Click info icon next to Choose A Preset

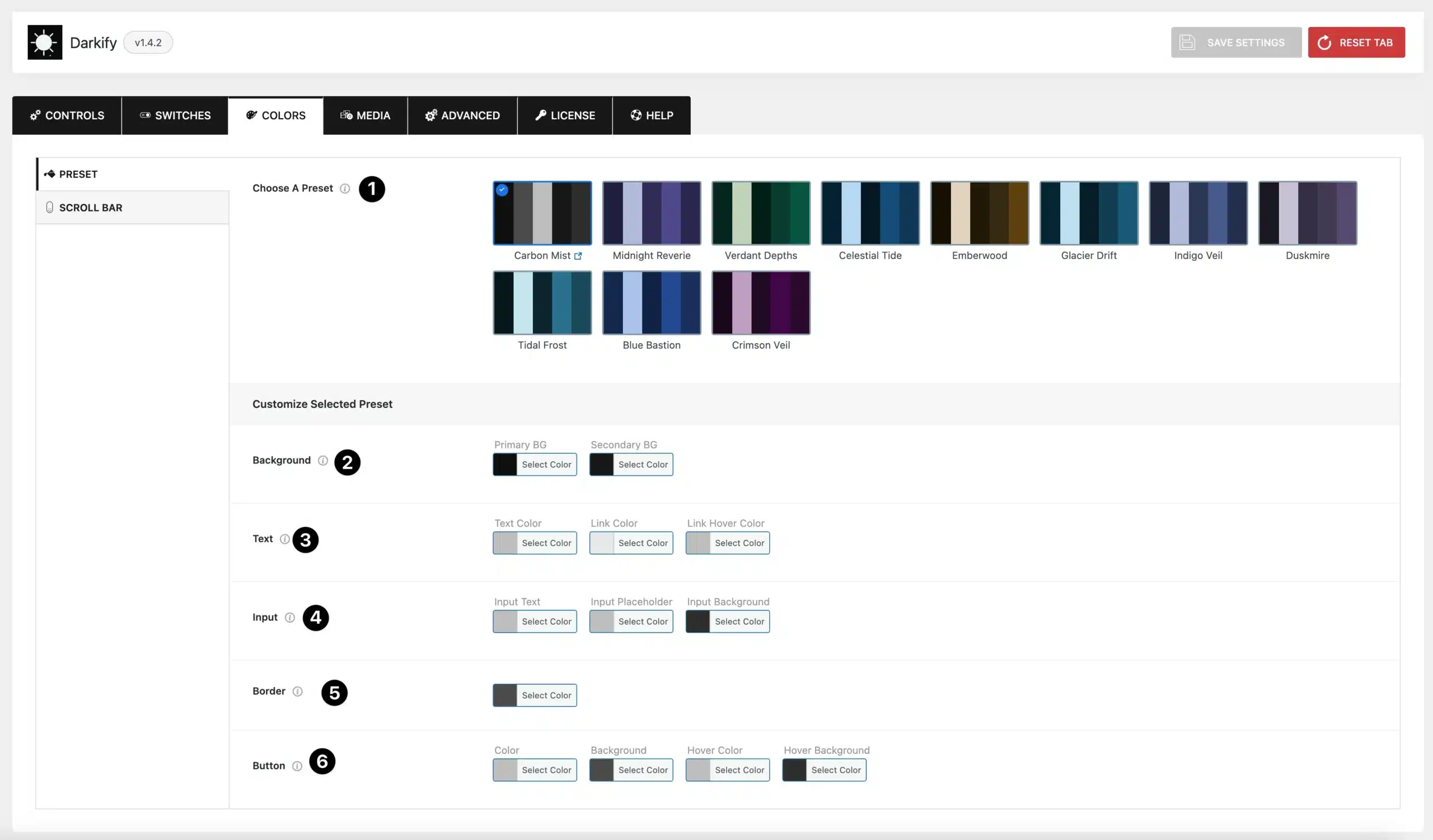pos(345,189)
